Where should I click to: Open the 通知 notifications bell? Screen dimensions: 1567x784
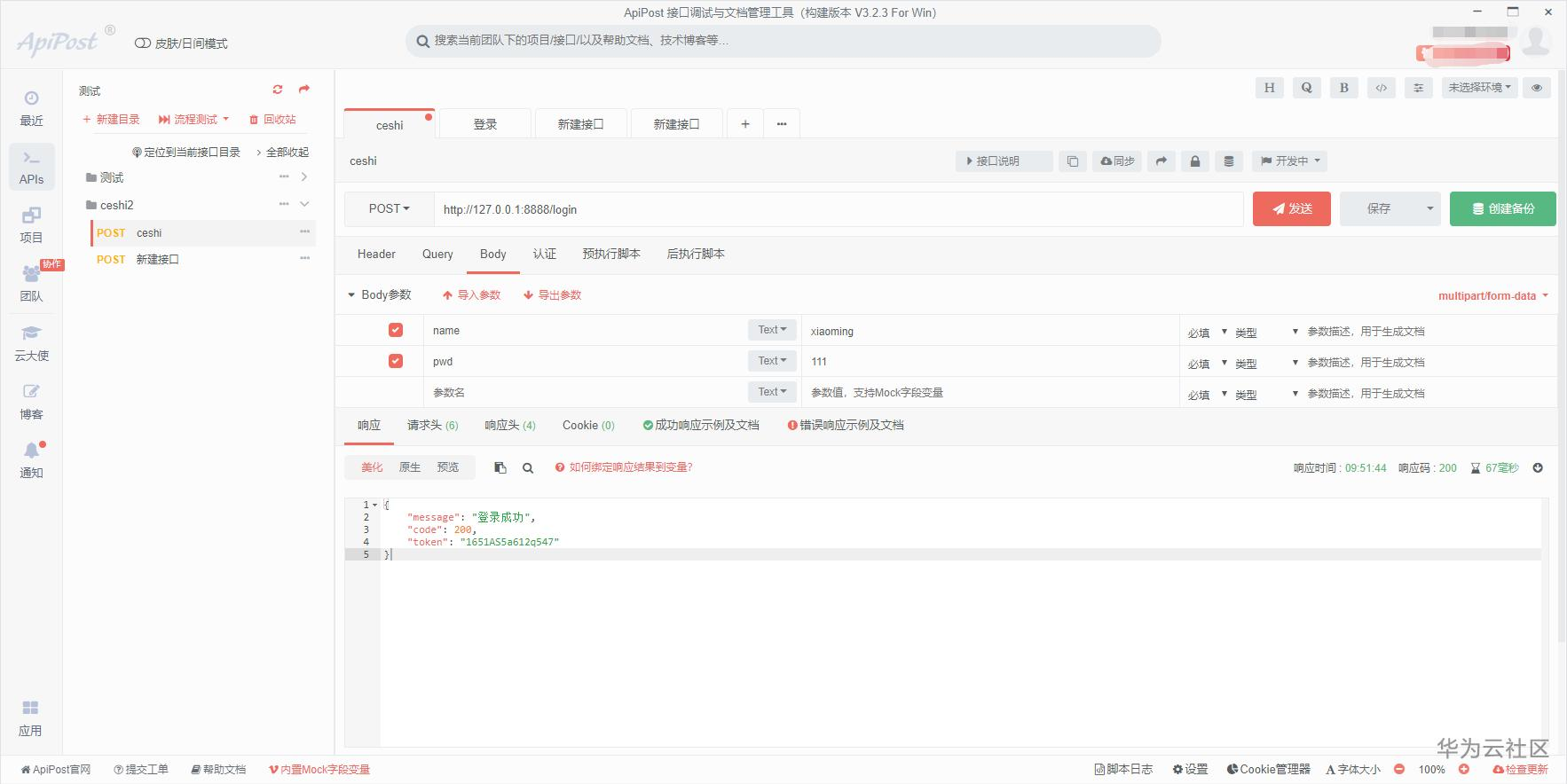click(x=31, y=460)
